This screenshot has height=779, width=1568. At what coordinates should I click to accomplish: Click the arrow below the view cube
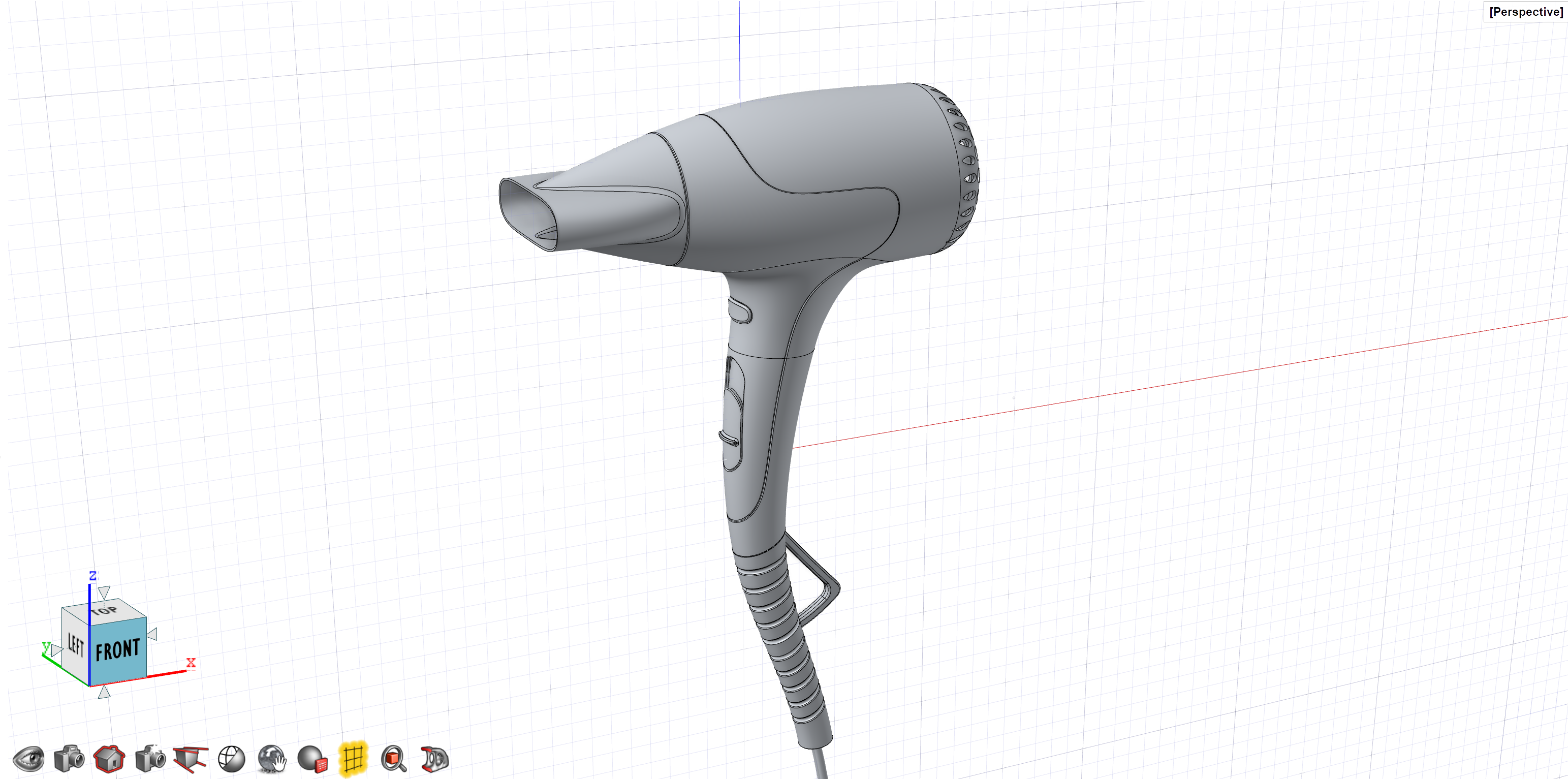pos(104,692)
